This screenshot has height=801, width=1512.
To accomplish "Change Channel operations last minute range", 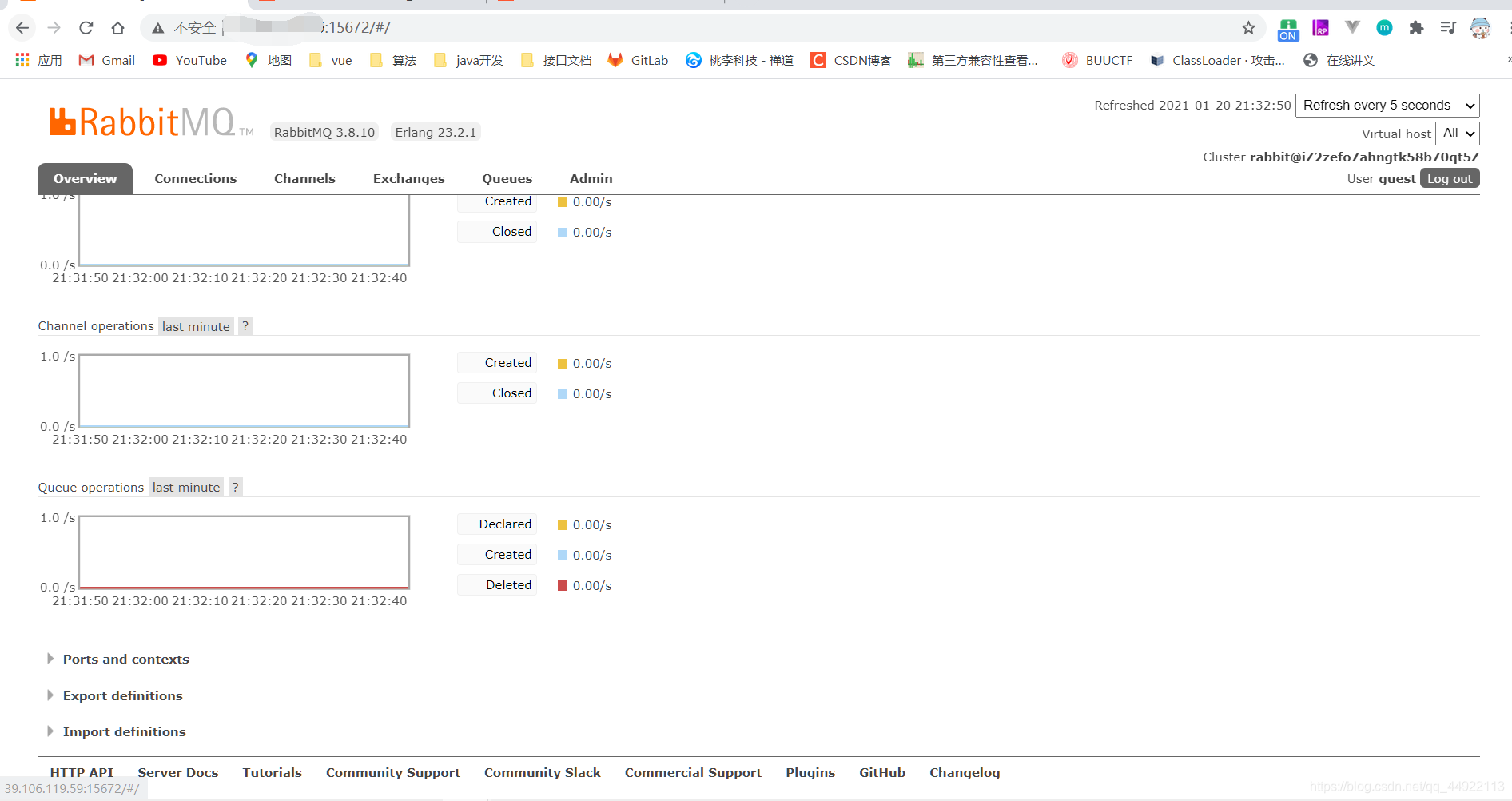I will pos(196,326).
